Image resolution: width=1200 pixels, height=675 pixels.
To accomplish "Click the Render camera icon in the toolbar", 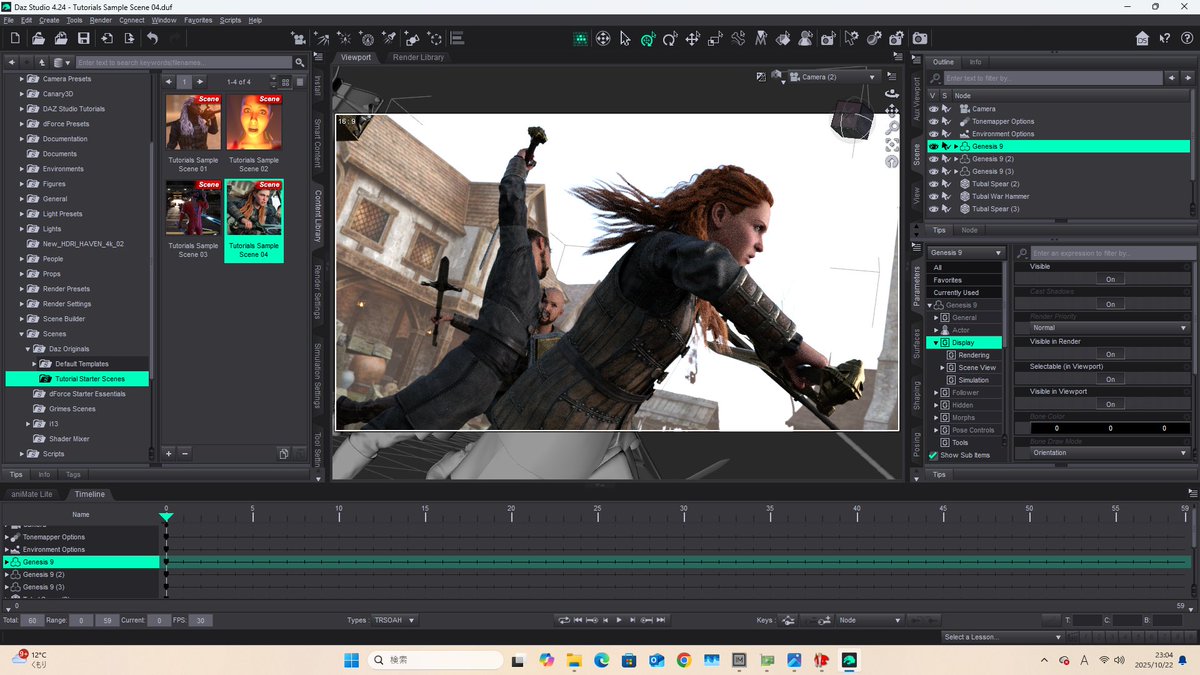I will [919, 39].
